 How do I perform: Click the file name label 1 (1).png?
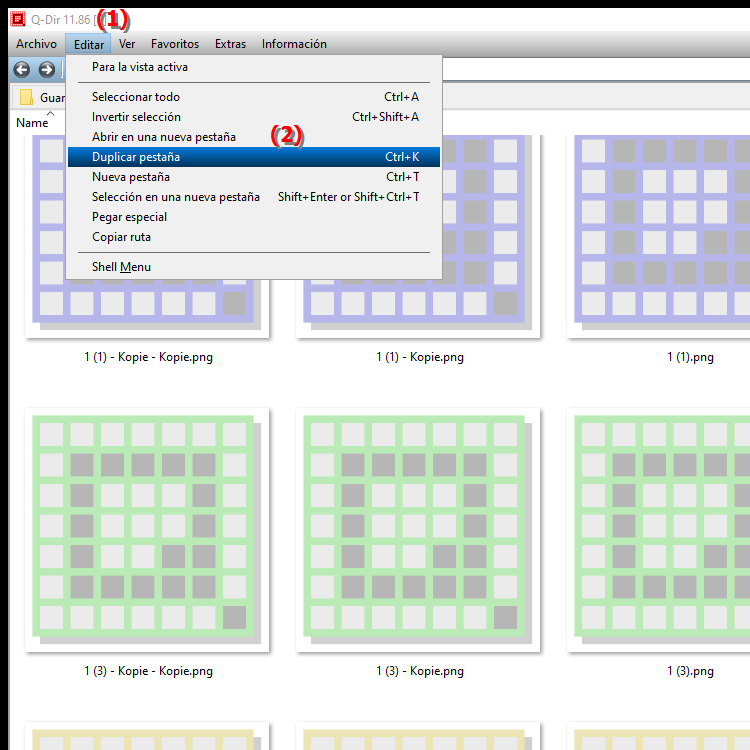click(x=690, y=357)
